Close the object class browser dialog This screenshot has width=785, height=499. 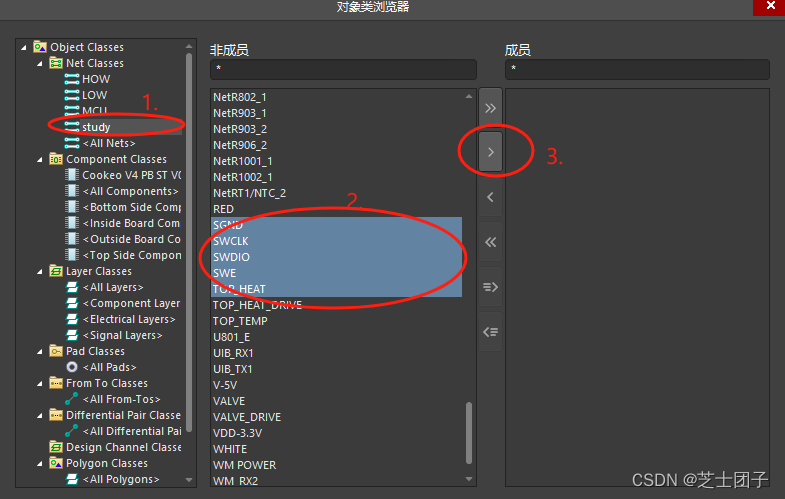click(770, 6)
